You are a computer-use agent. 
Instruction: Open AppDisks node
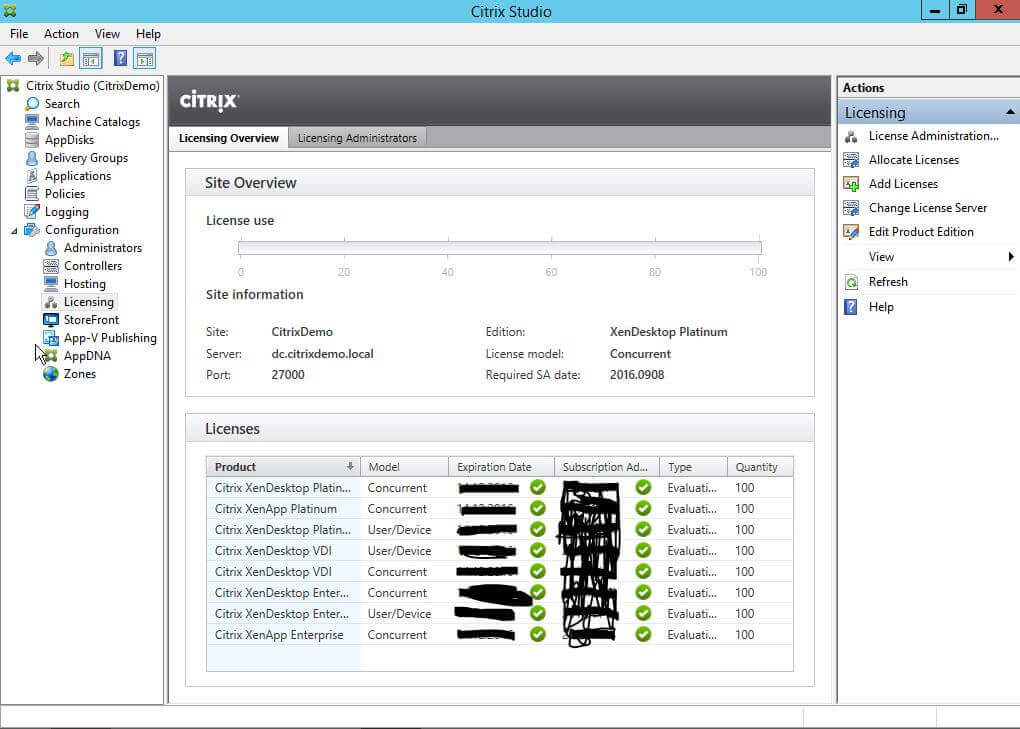(69, 140)
